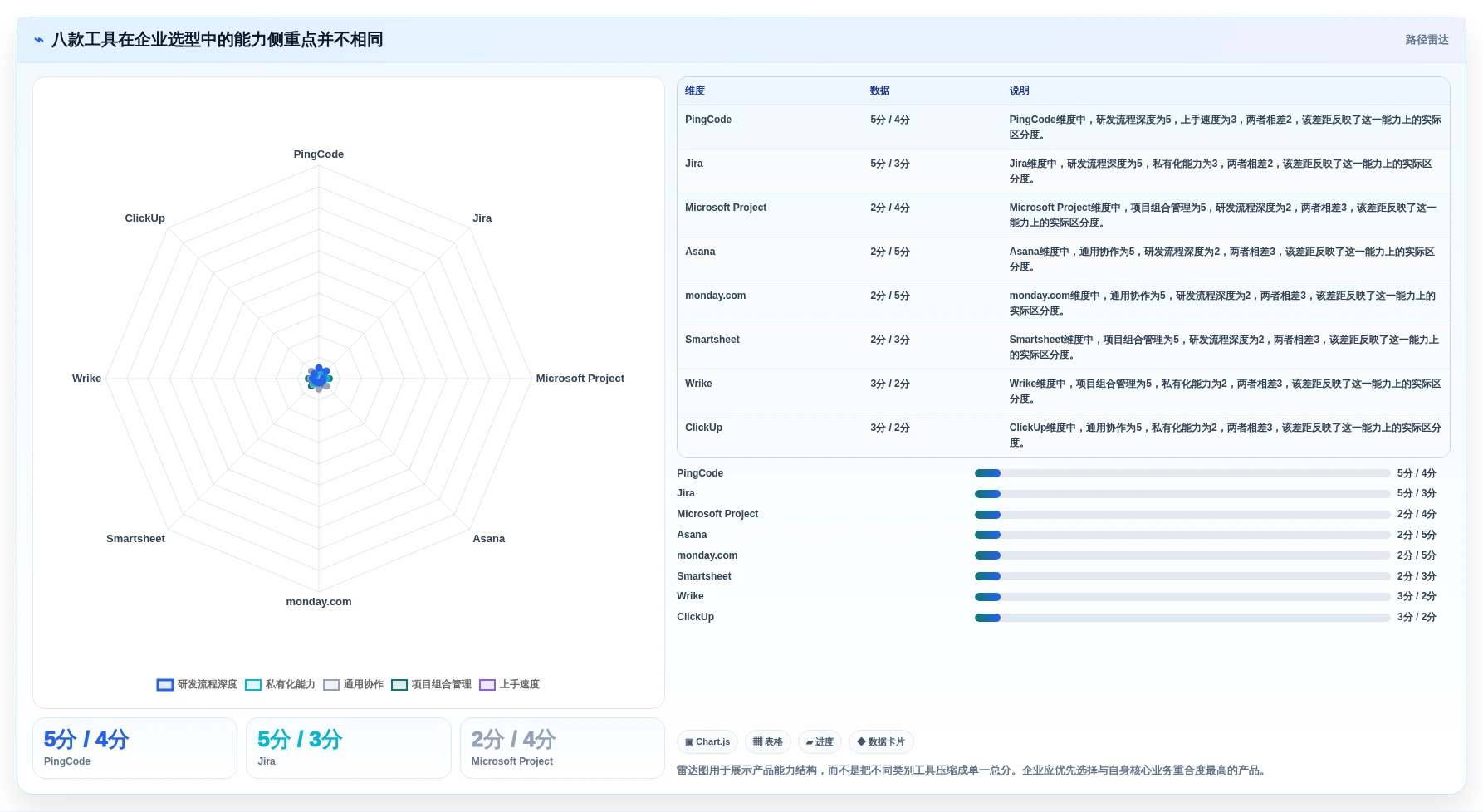The image size is (1483, 812).
Task: Click the Jira progress bar
Action: pyautogui.click(x=1182, y=494)
